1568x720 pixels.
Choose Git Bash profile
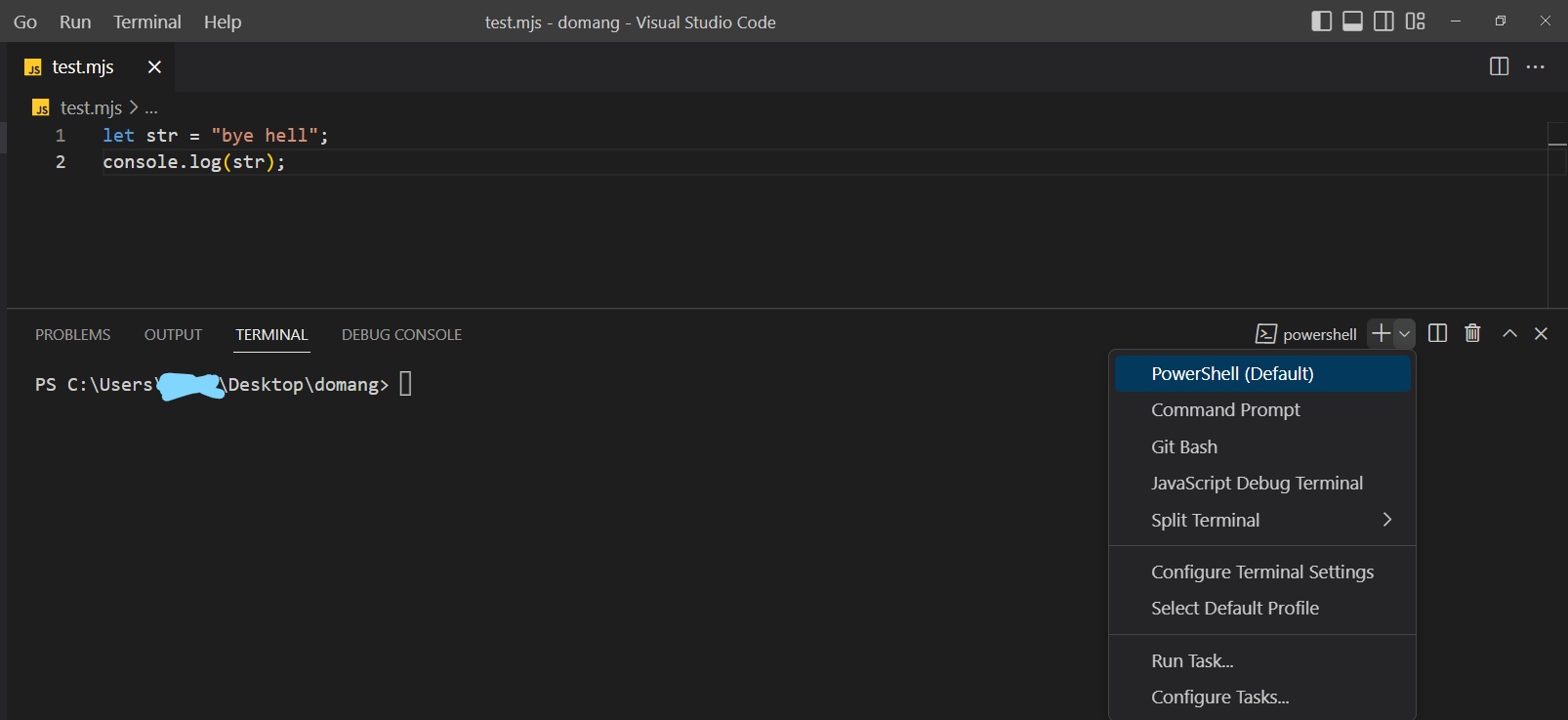tap(1262, 446)
